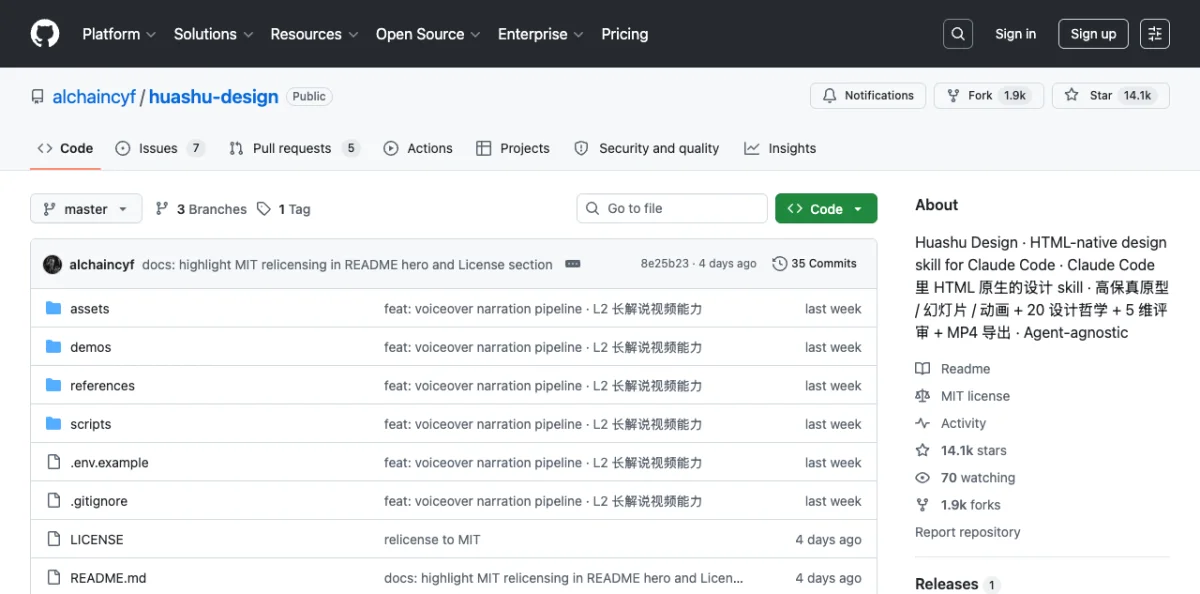The height and width of the screenshot is (594, 1200).
Task: Click the 35 Commits link
Action: coord(815,264)
